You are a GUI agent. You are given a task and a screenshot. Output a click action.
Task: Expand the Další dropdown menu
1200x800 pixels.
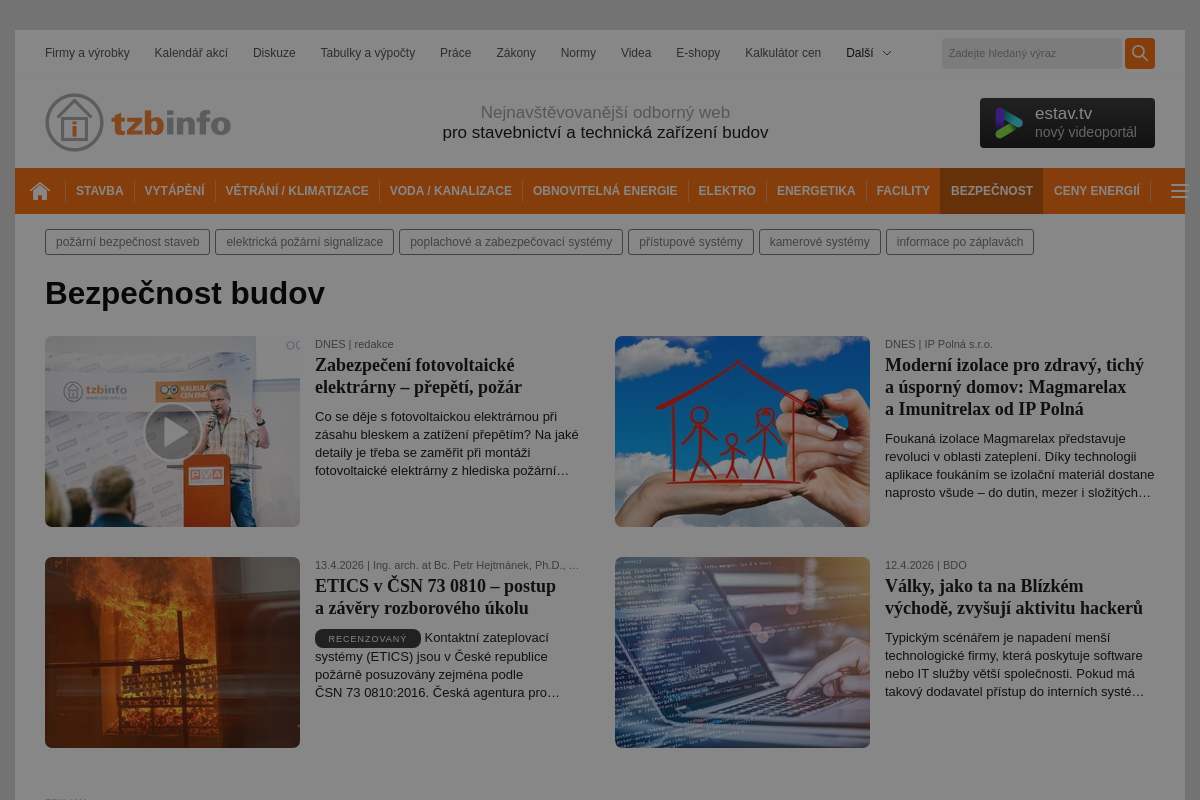(868, 53)
